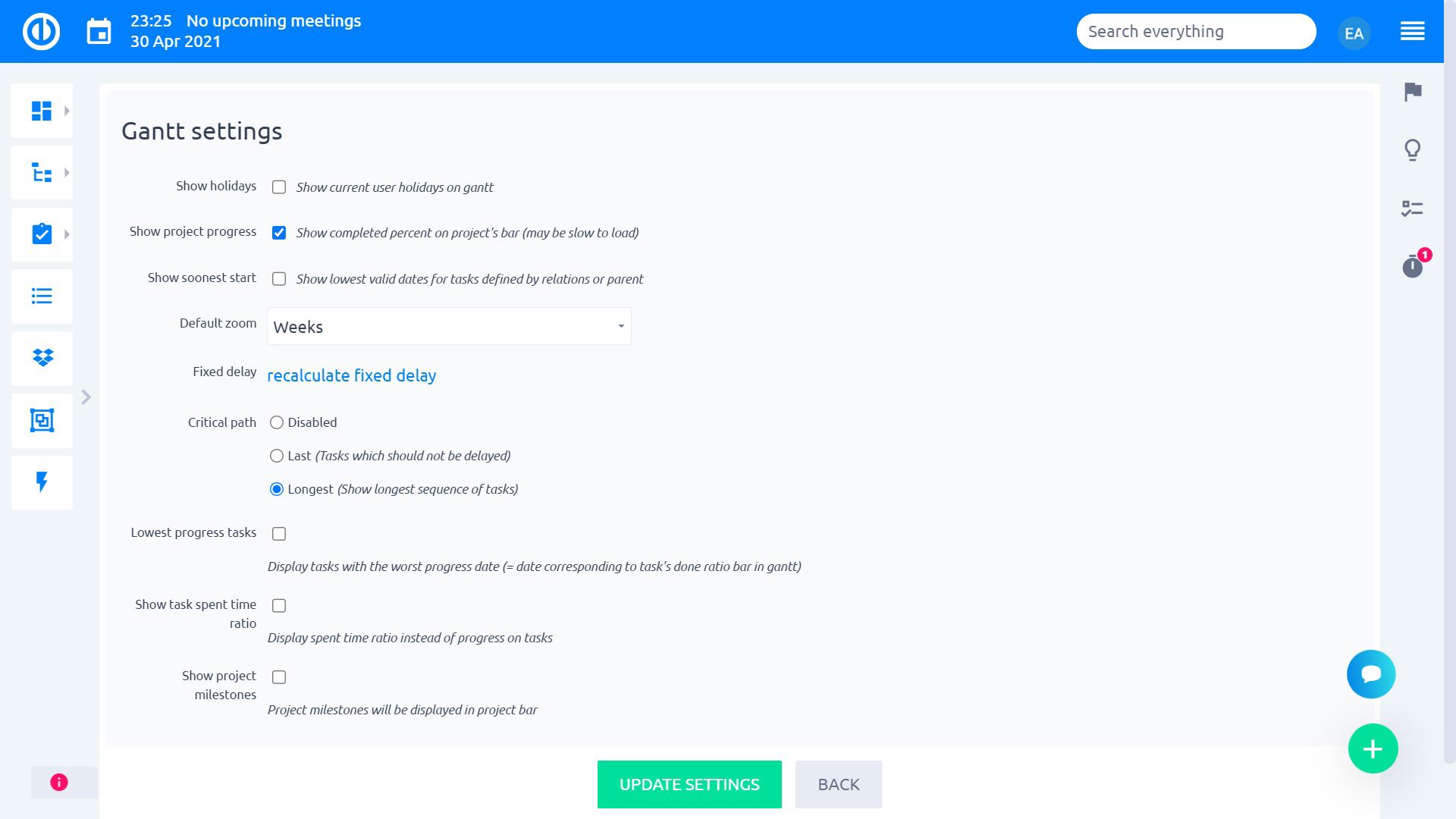Select Disabled critical path option

277,422
